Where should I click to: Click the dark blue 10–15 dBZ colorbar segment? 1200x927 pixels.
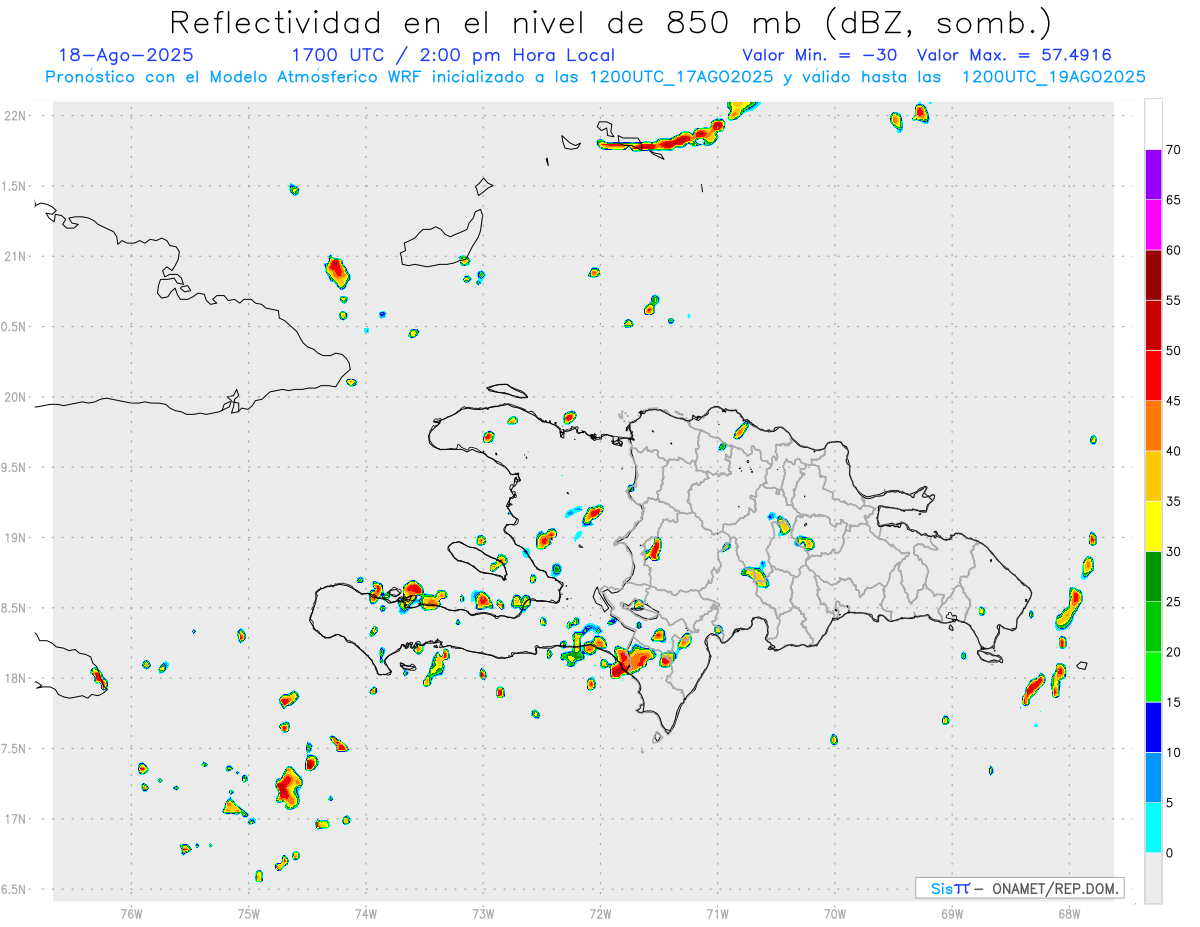pos(1153,727)
